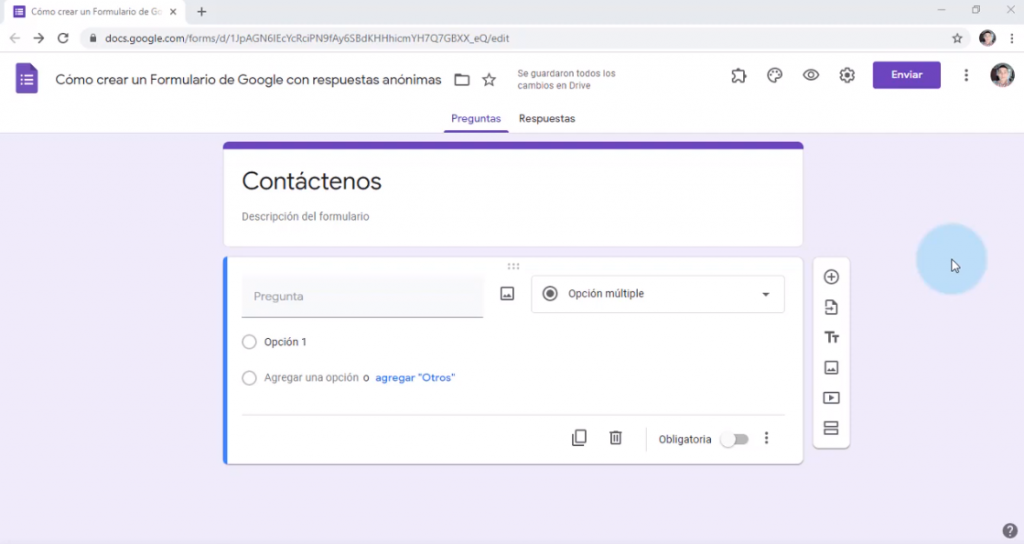This screenshot has height=544, width=1024.
Task: Delete the question with the trash icon
Action: [616, 438]
